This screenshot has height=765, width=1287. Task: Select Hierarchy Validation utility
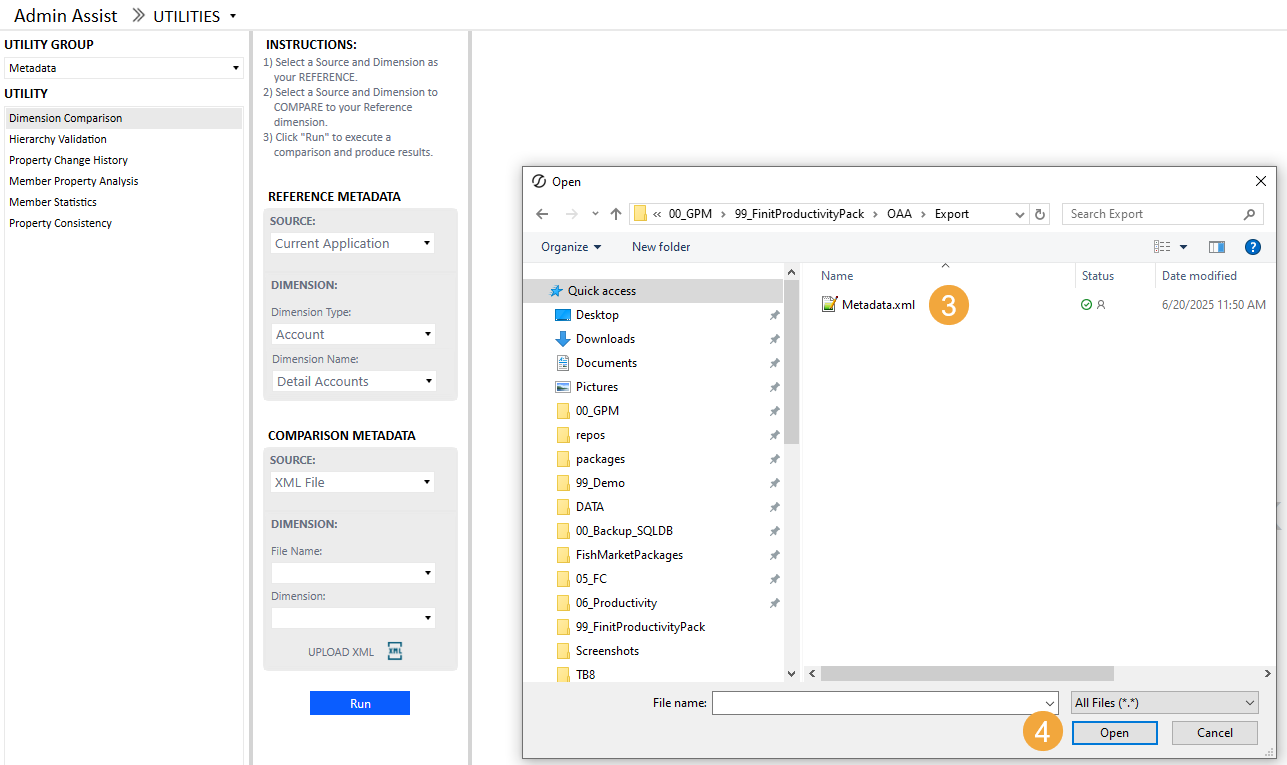(x=58, y=139)
